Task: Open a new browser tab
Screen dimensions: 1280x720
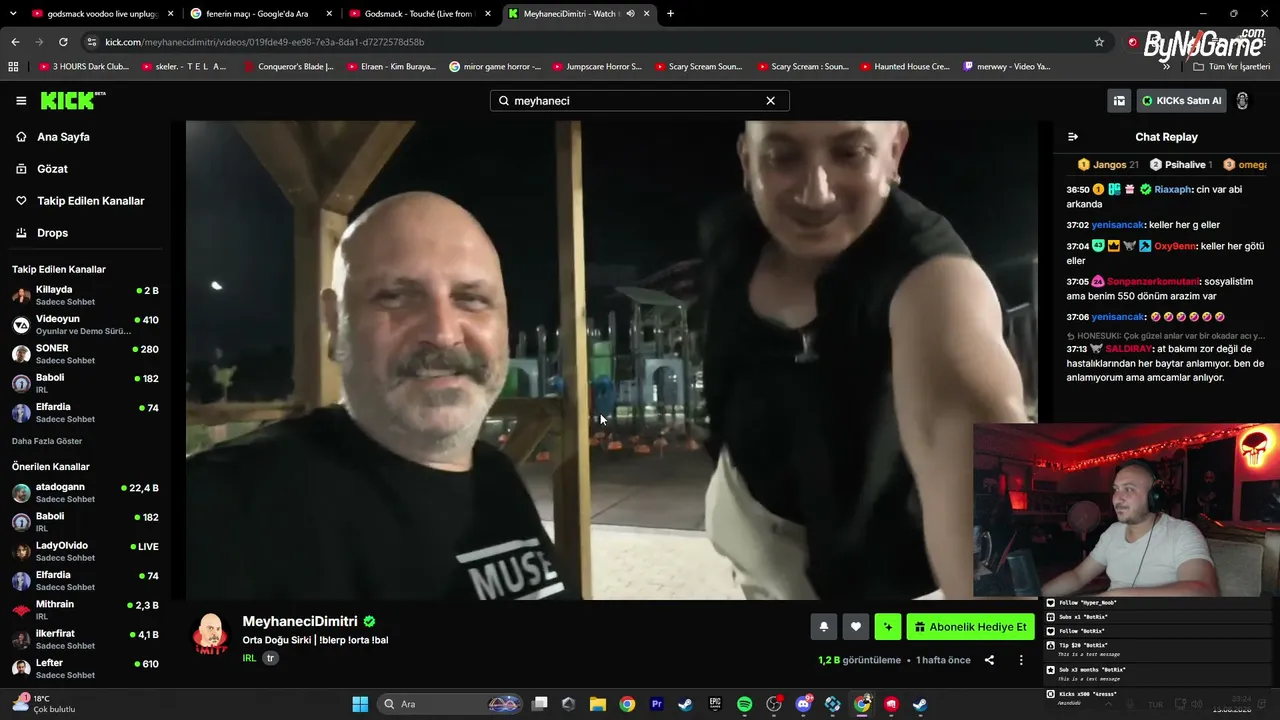Action: 670,14
